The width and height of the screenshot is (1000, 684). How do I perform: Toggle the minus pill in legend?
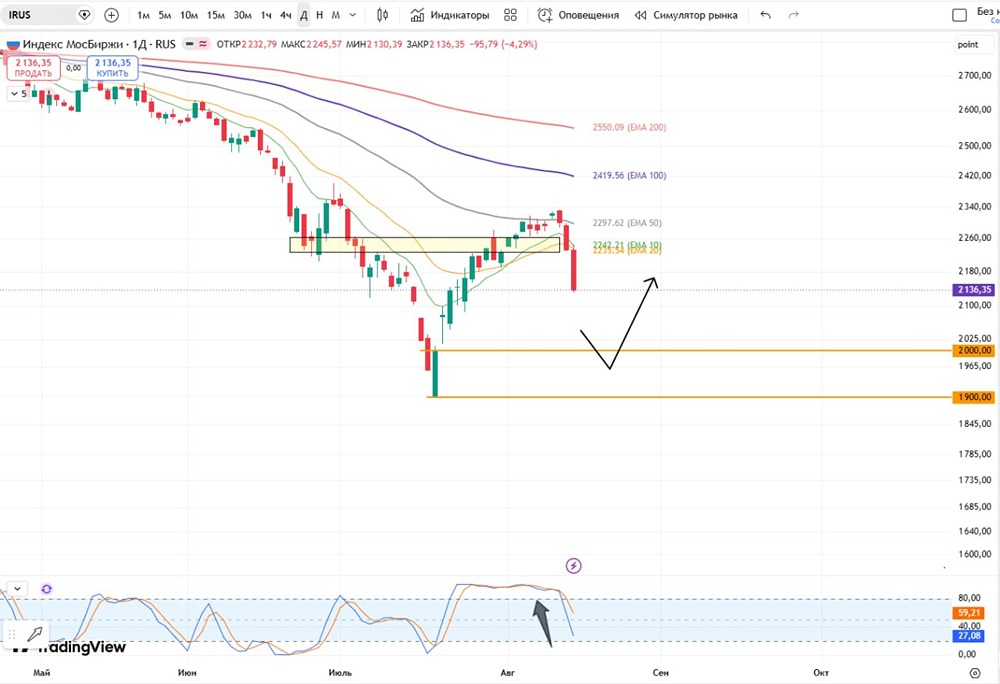[189, 44]
